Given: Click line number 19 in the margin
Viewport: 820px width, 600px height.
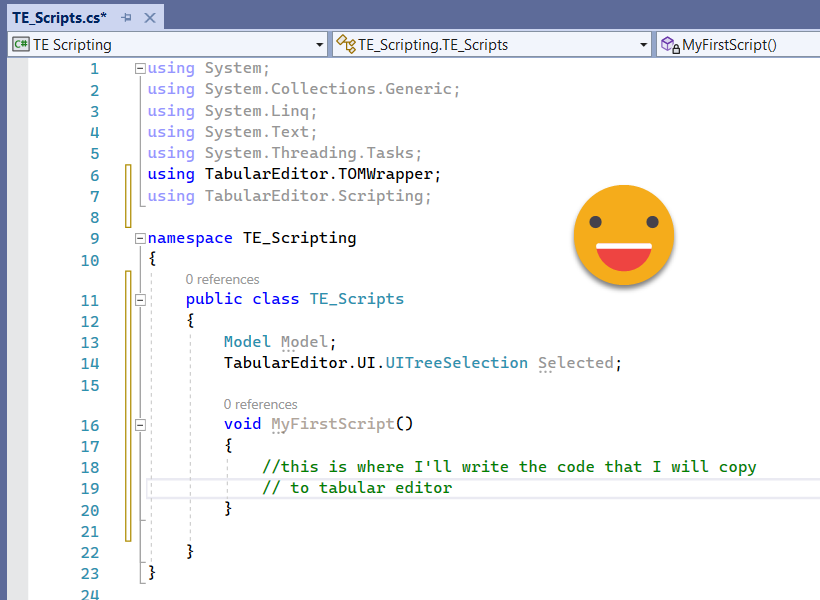Looking at the screenshot, I should pos(89,489).
